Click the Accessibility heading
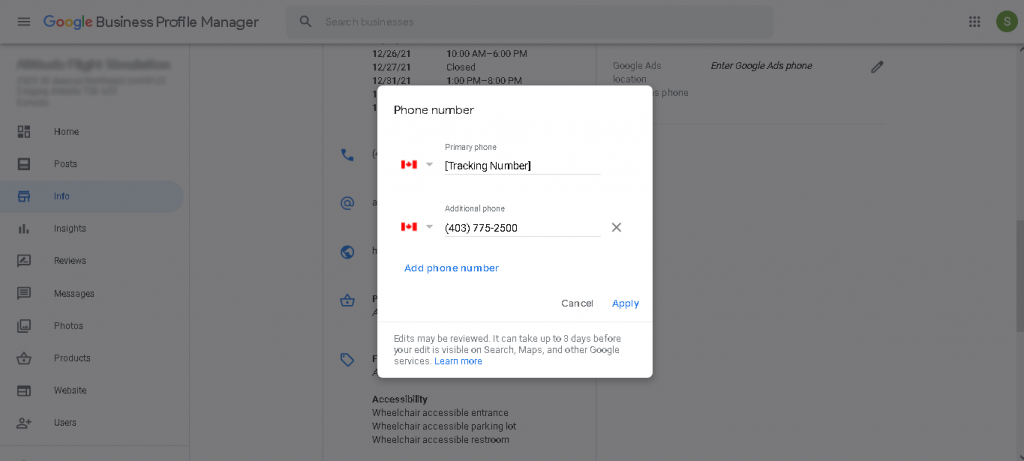Screen dimensions: 1024x461 click(400, 399)
